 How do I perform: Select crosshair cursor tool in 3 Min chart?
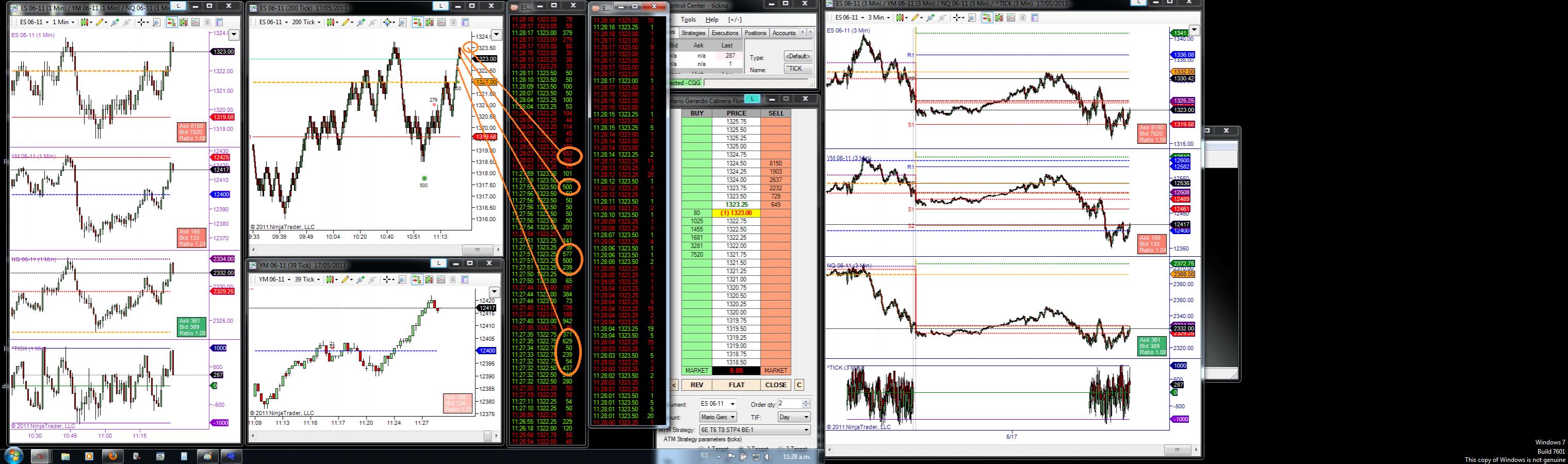(x=957, y=18)
